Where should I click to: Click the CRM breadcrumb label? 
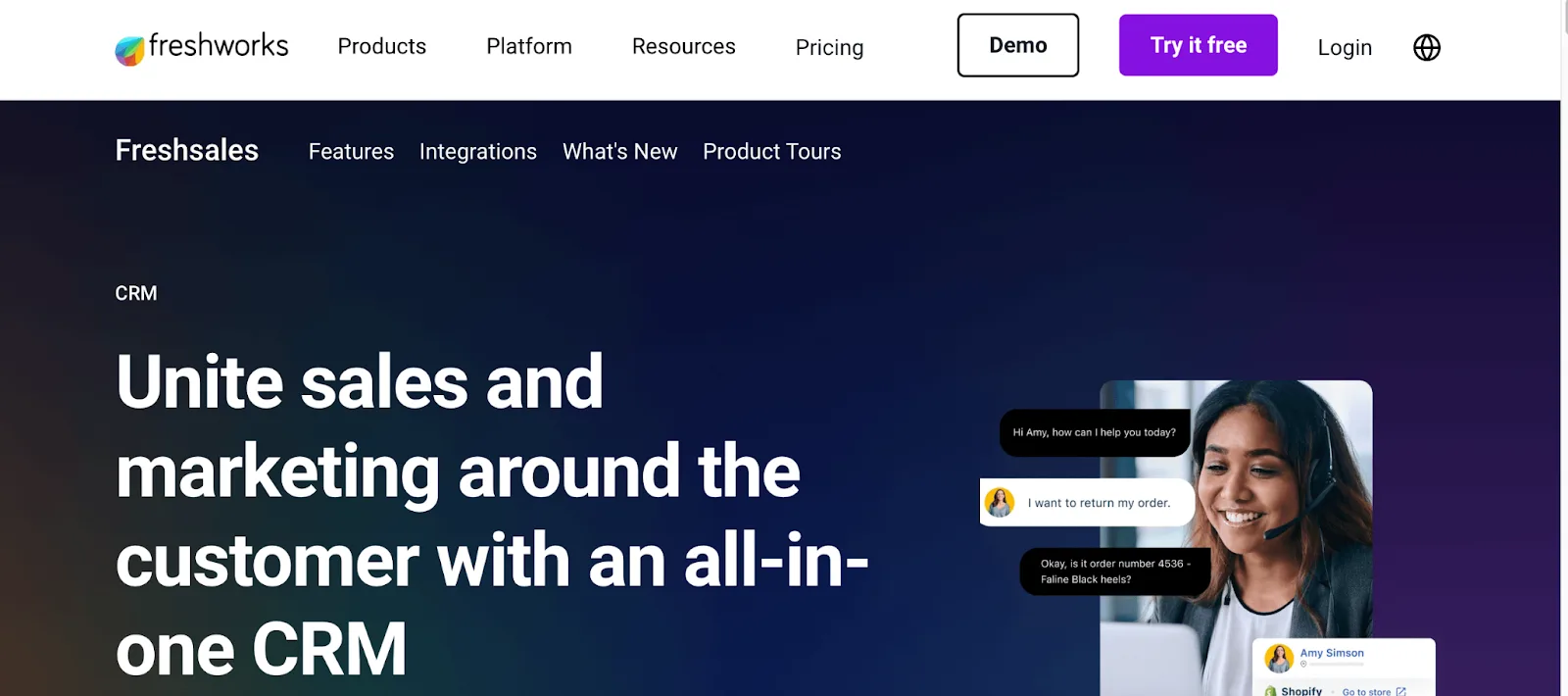tap(136, 293)
